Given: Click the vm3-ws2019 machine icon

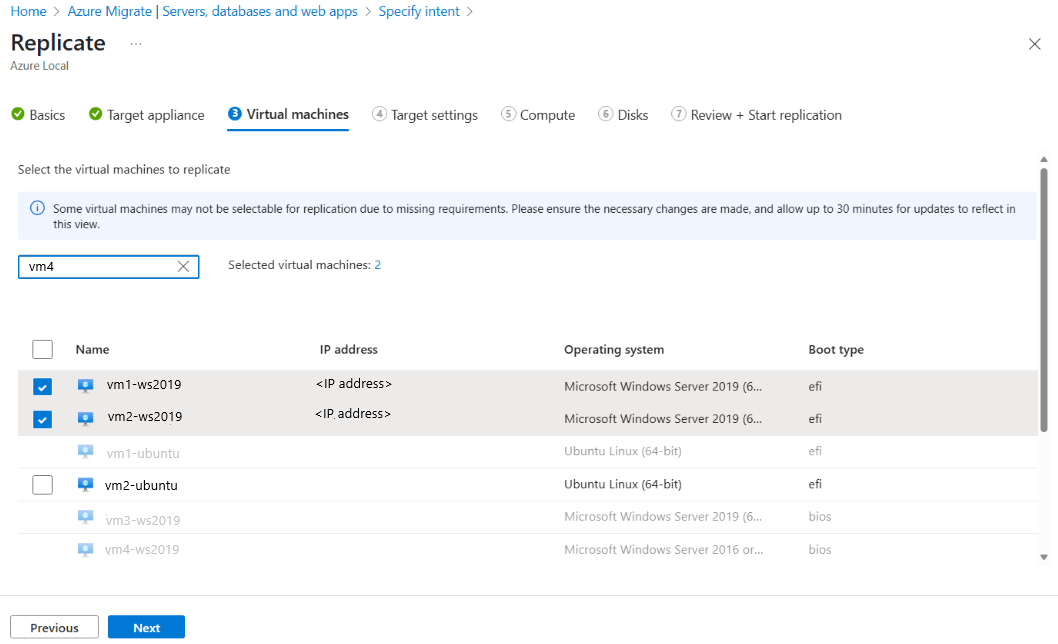Looking at the screenshot, I should (x=85, y=516).
